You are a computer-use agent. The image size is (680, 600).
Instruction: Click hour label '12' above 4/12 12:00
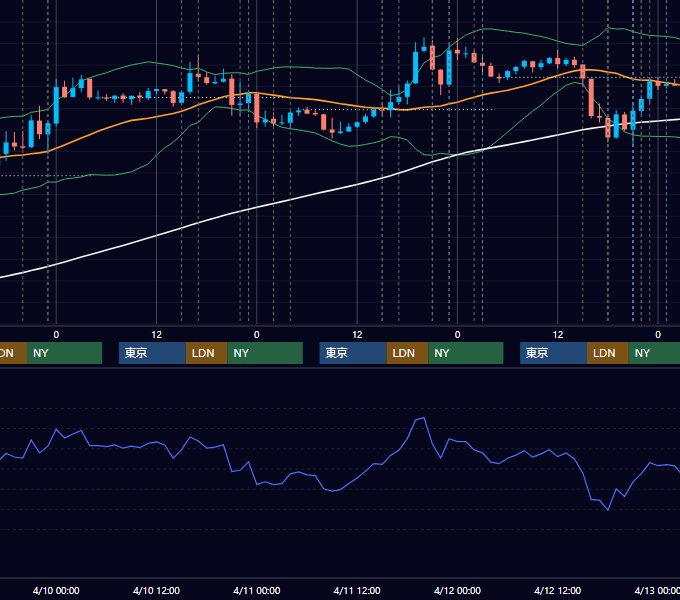pos(558,335)
